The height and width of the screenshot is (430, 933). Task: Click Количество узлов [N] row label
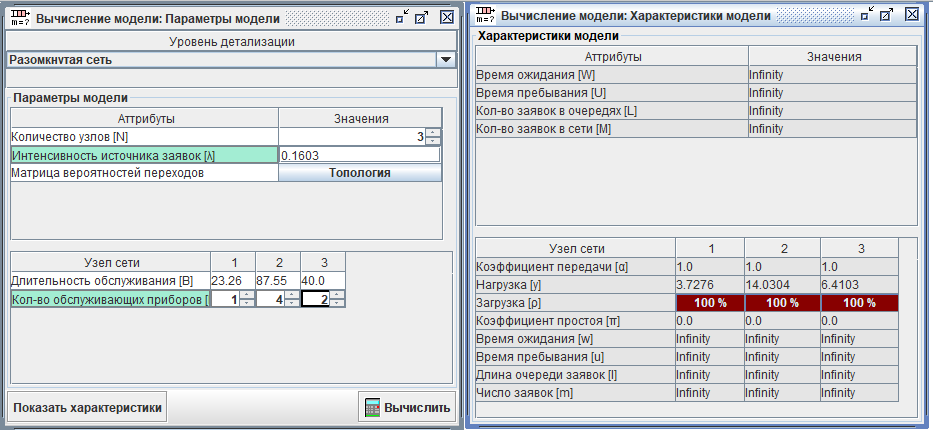pyautogui.click(x=145, y=137)
